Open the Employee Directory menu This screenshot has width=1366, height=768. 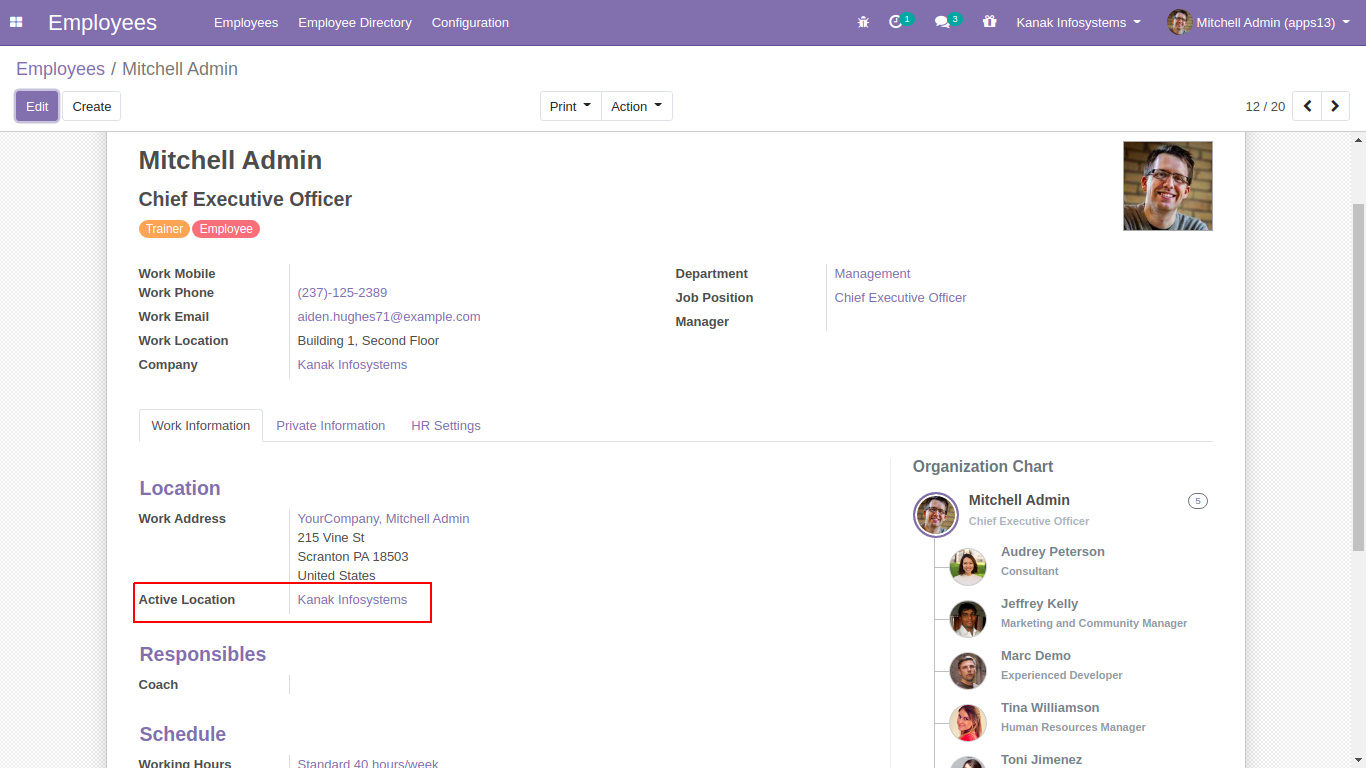(x=355, y=22)
